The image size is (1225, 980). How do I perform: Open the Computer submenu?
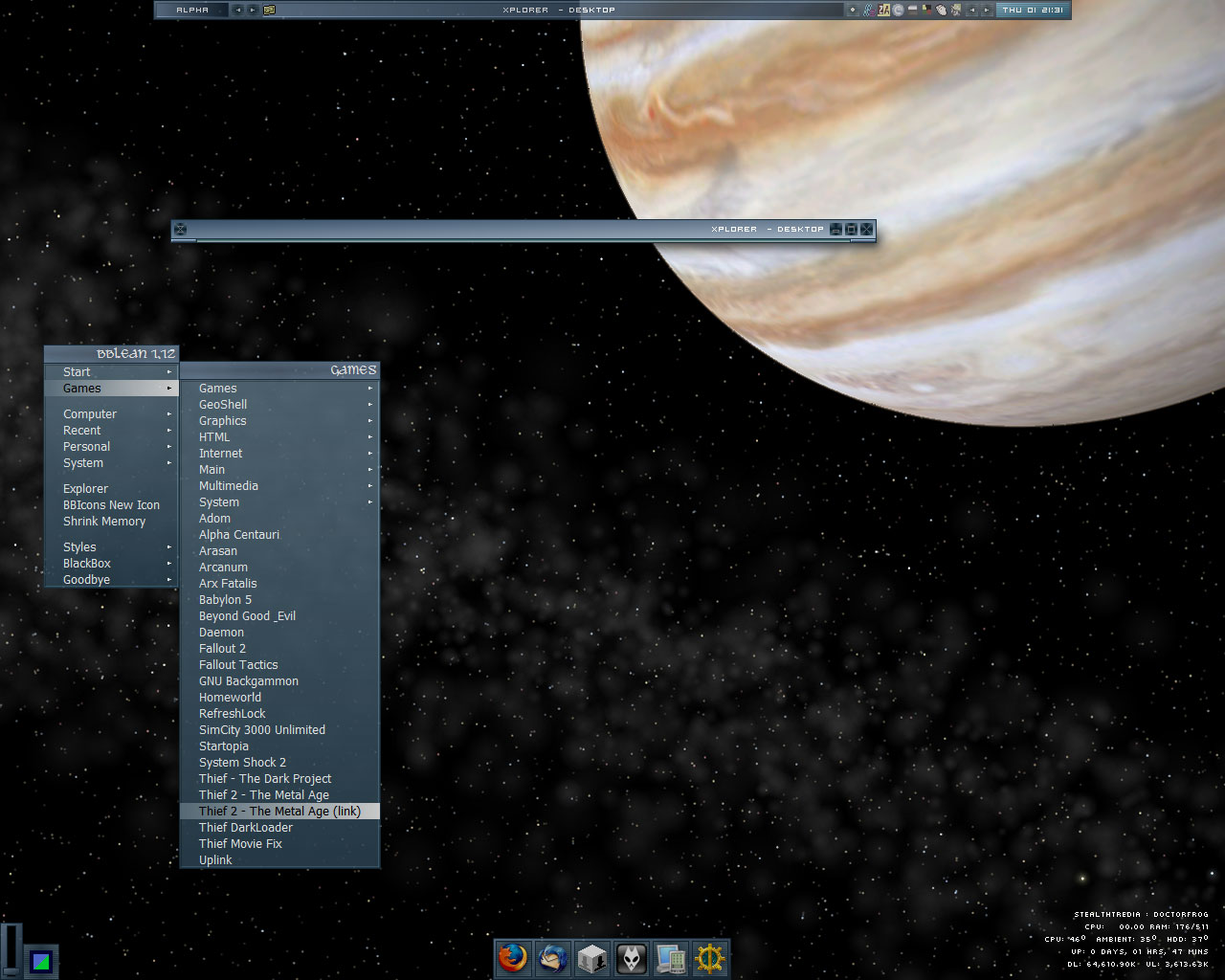[x=112, y=414]
